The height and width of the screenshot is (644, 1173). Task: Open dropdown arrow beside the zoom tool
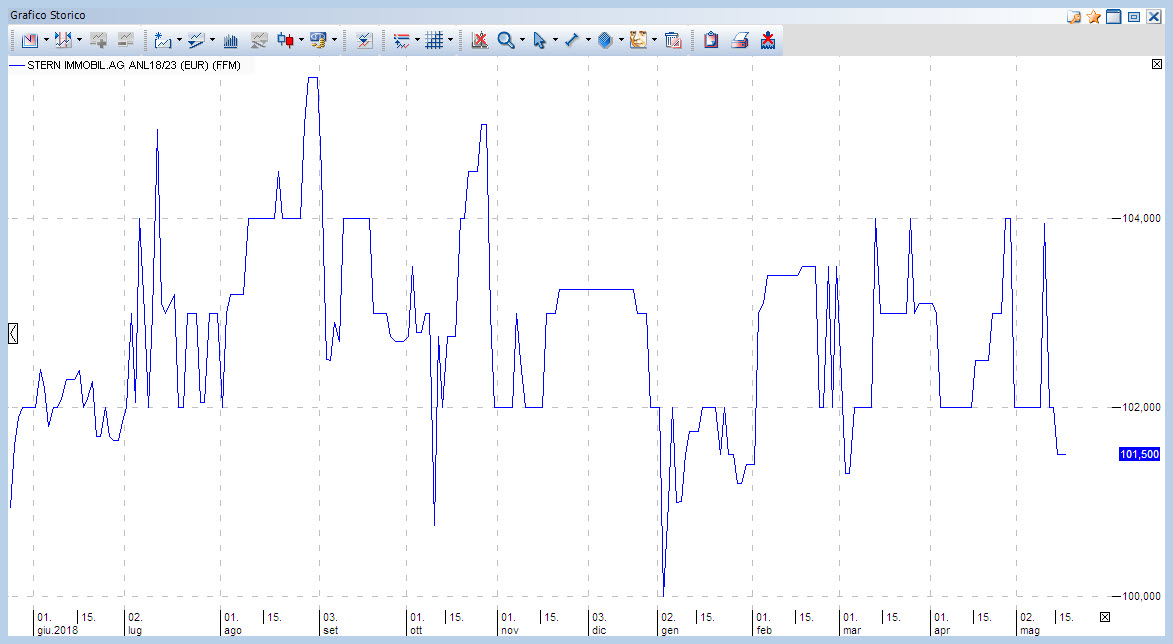522,41
